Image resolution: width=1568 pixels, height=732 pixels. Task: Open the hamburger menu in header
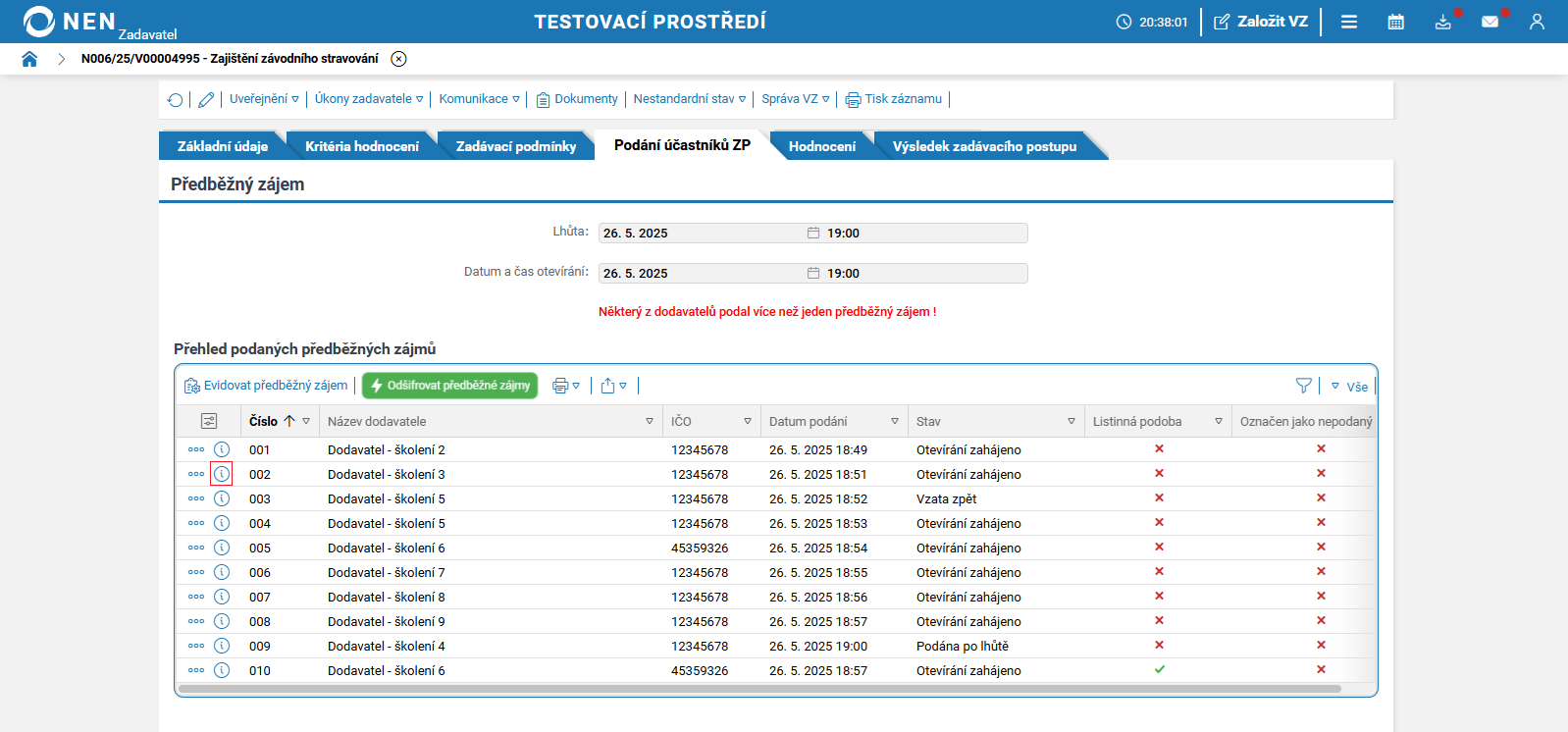pos(1349,22)
